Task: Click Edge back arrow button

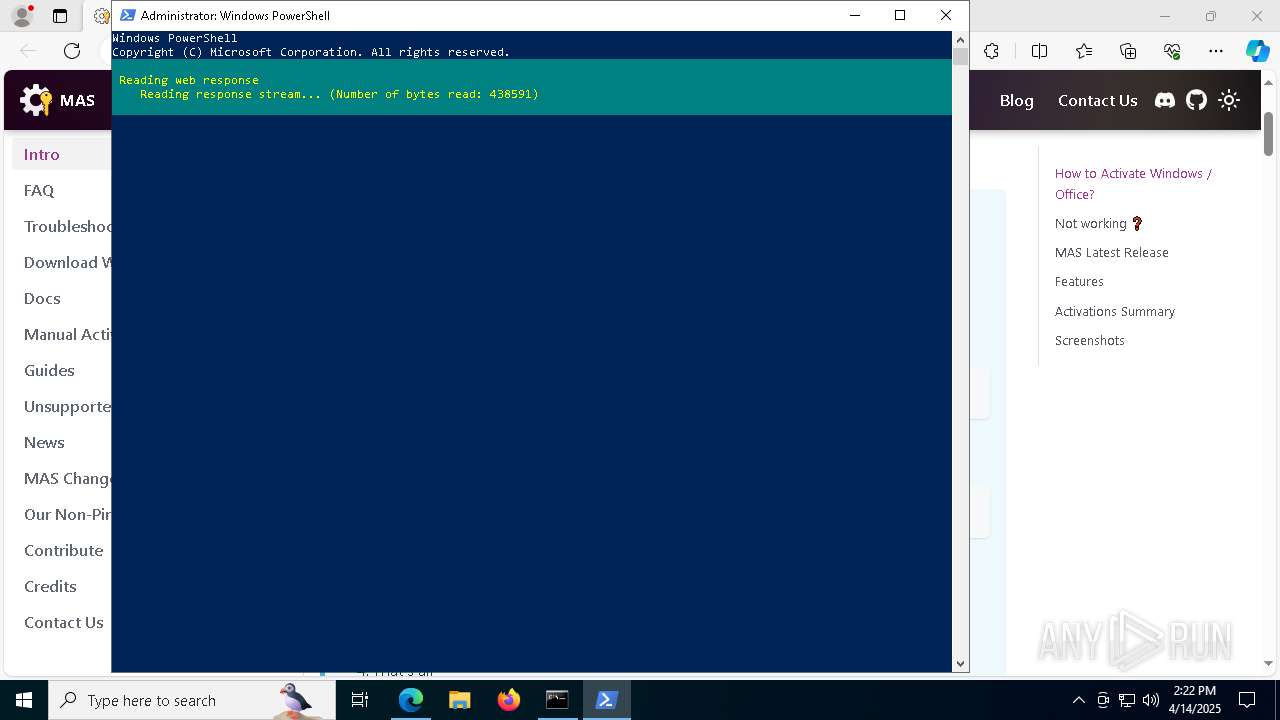Action: [x=28, y=51]
